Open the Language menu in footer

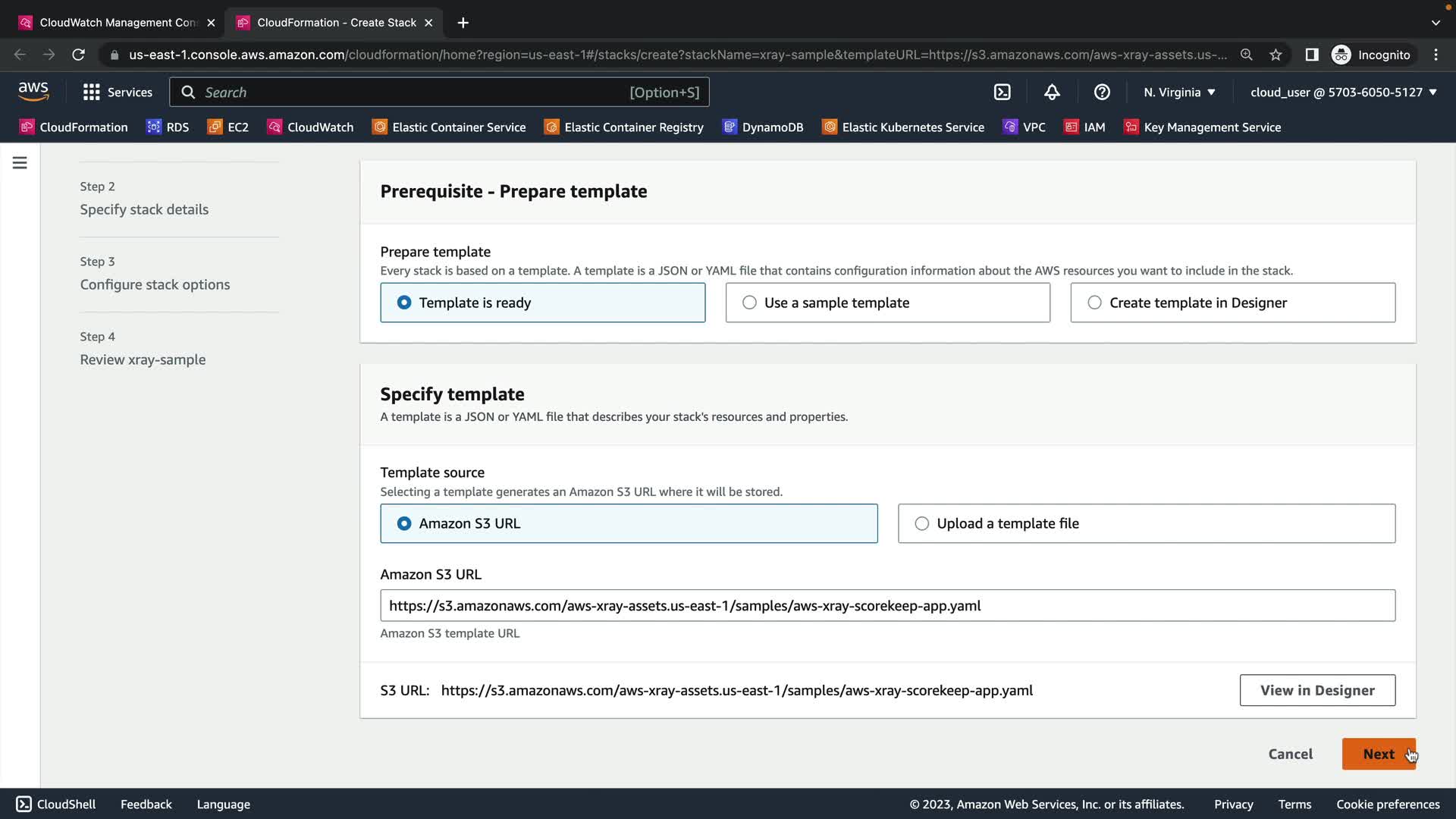click(x=223, y=804)
